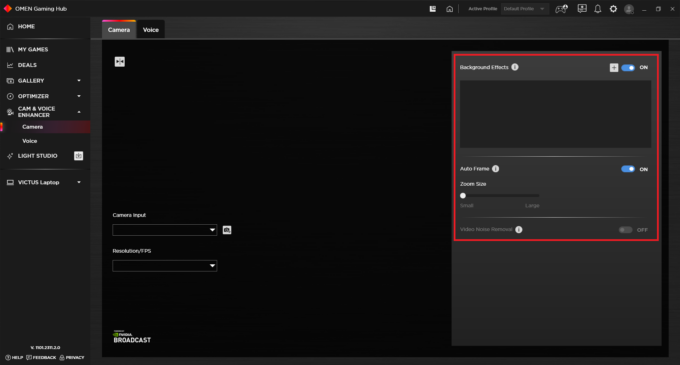Open the Resolution/FPS dropdown
The image size is (680, 365).
[x=165, y=266]
